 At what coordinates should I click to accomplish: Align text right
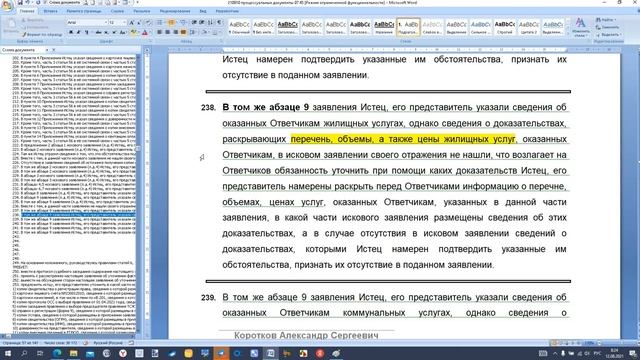tap(175, 32)
